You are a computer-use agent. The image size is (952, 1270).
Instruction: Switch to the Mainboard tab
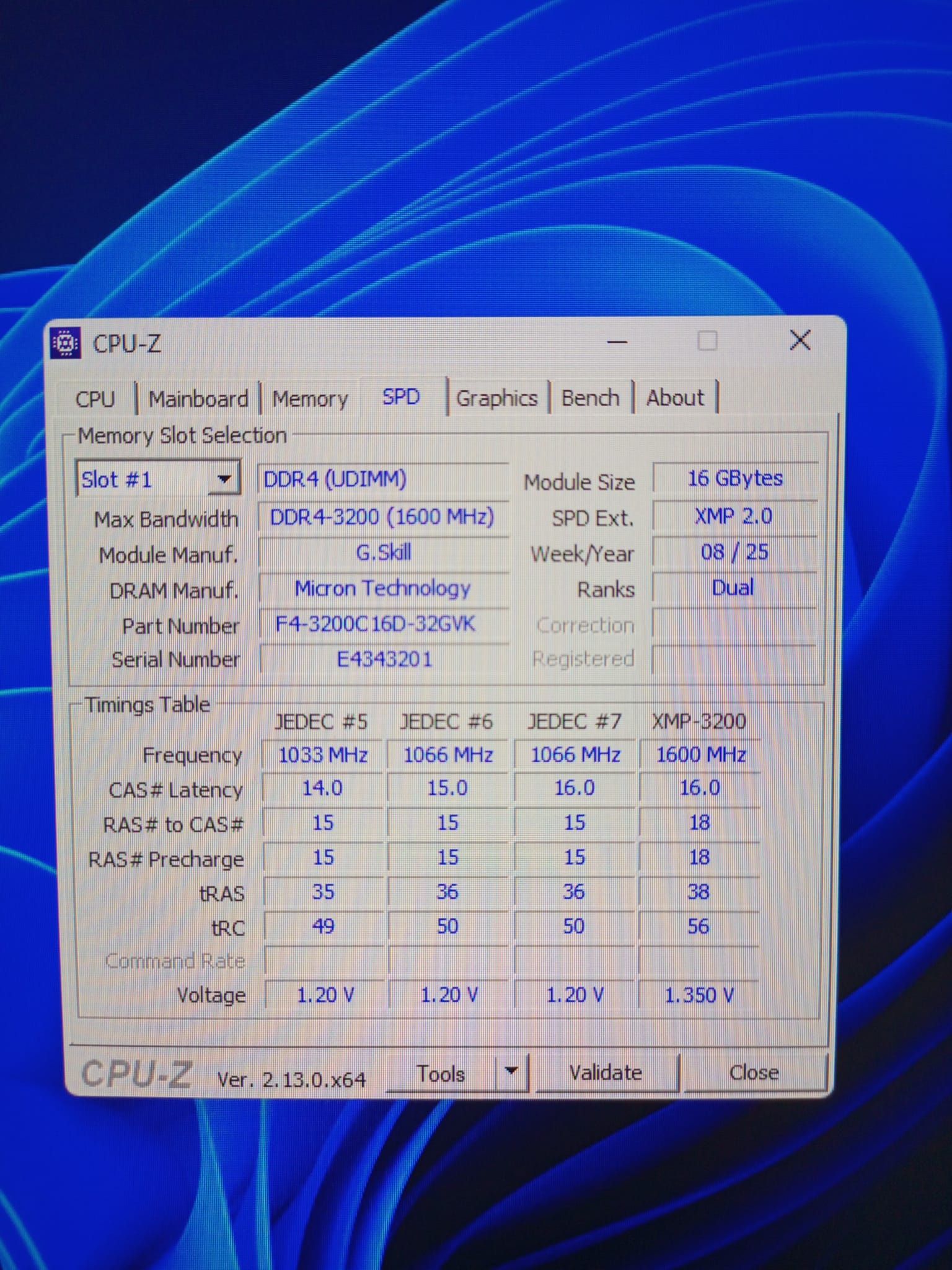(198, 398)
